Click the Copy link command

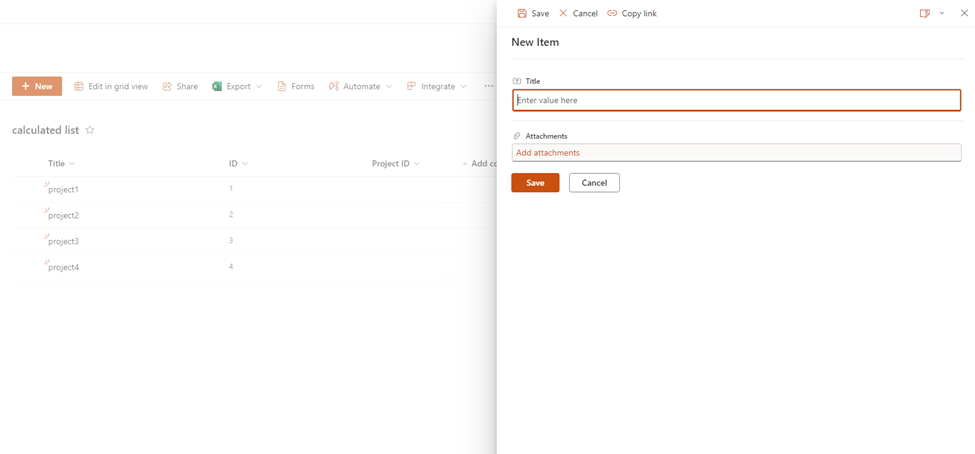[x=632, y=13]
